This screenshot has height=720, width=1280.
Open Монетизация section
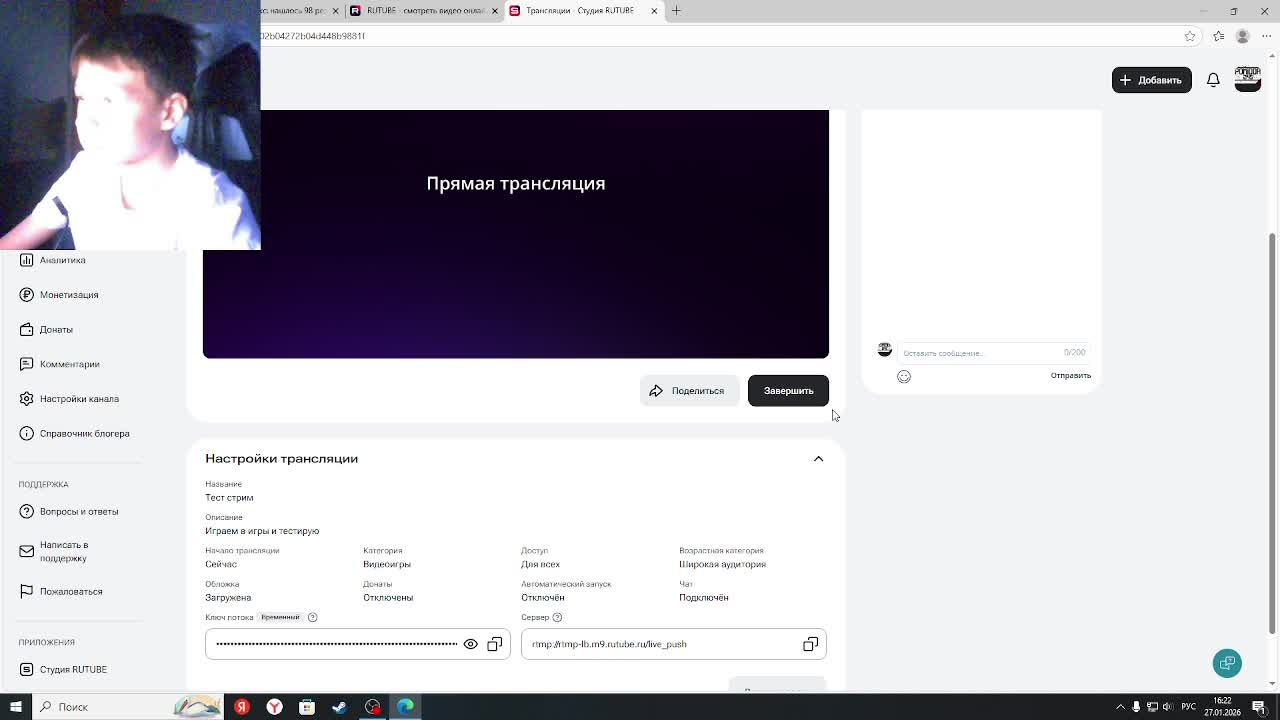[69, 295]
